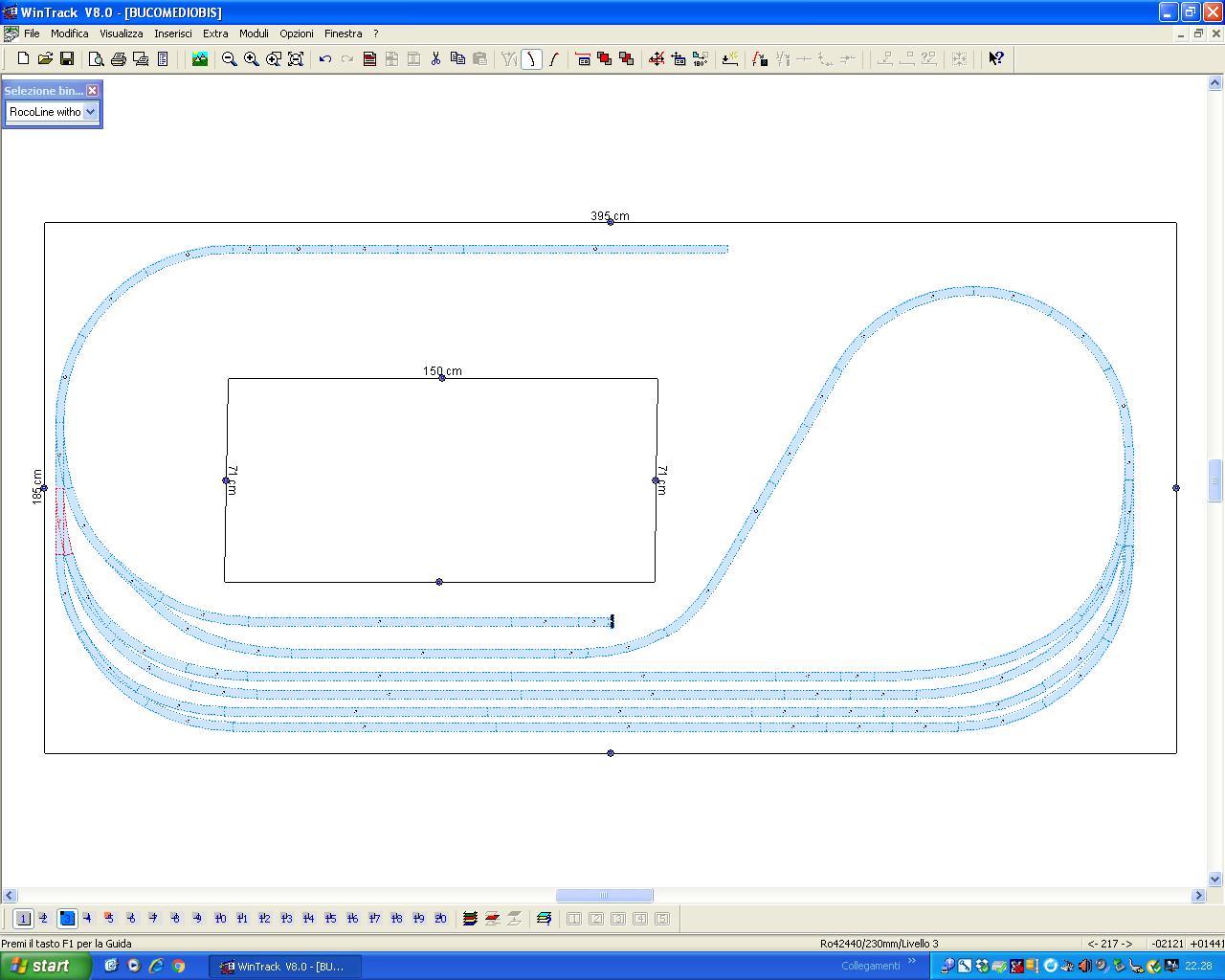The height and width of the screenshot is (980, 1225).
Task: Open print preview
Action: pos(96,58)
